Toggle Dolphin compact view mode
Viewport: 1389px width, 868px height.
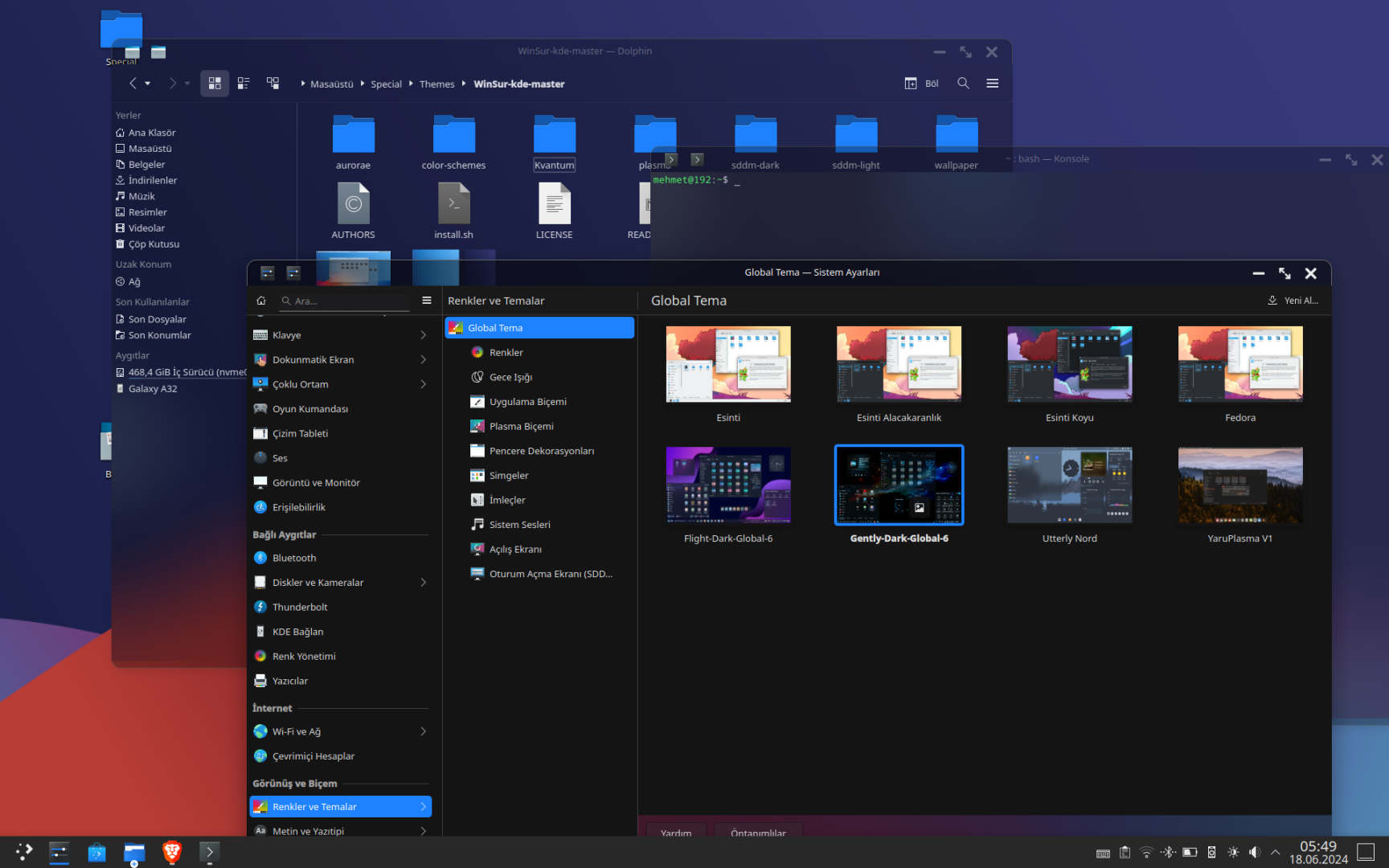click(244, 84)
